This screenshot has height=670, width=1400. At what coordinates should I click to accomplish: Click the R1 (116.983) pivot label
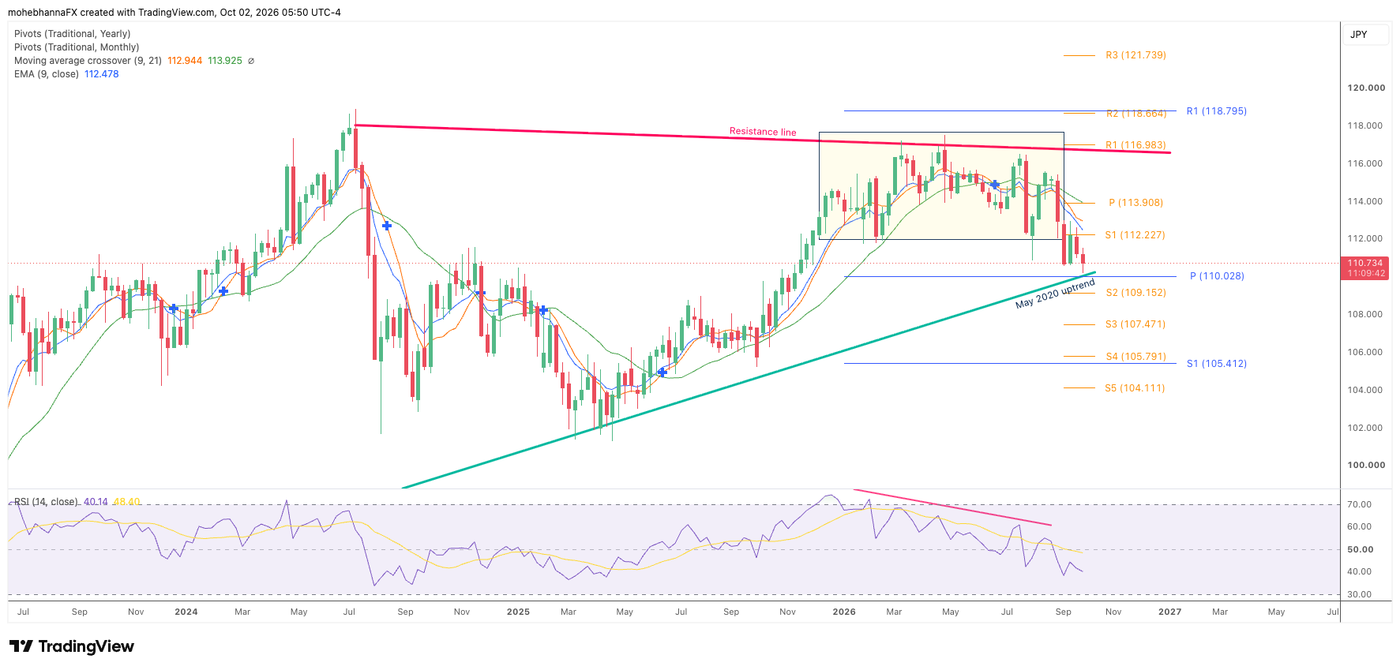click(1136, 145)
